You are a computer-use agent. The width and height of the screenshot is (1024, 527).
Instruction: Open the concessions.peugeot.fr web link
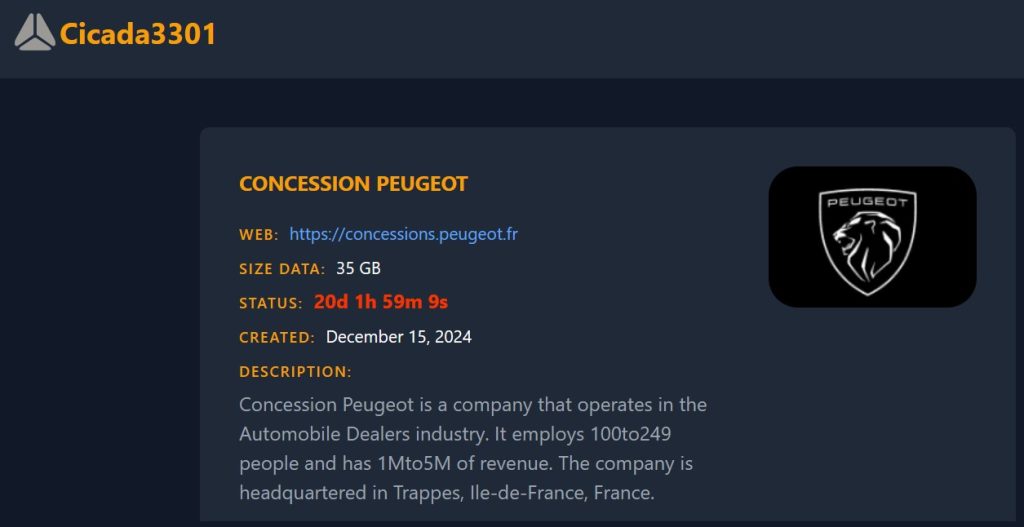click(x=404, y=234)
